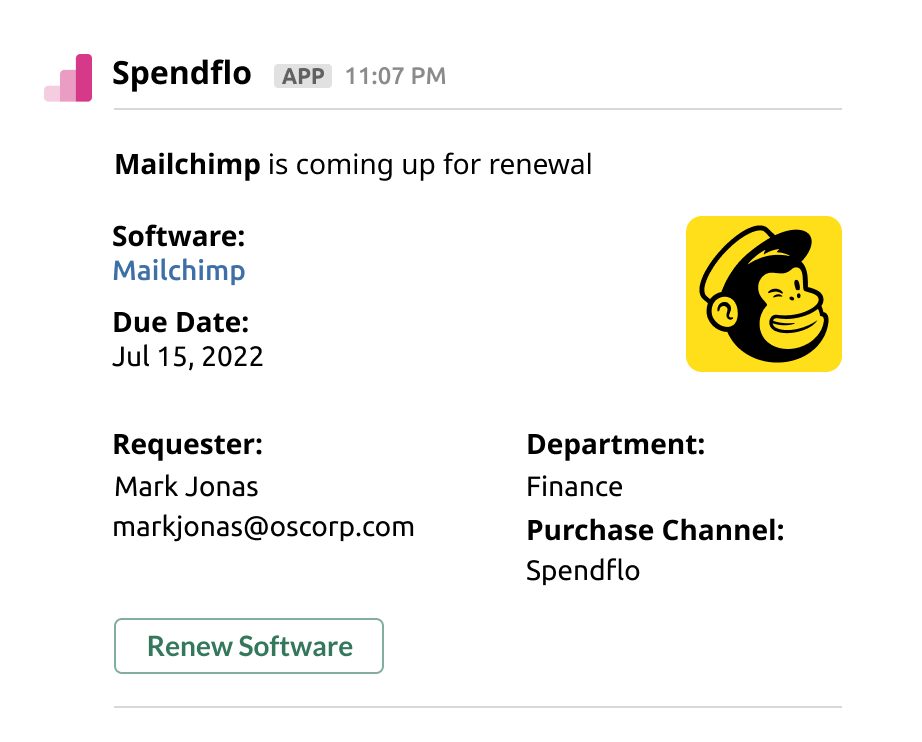
Task: Click the Requester: heading
Action: [x=187, y=445]
